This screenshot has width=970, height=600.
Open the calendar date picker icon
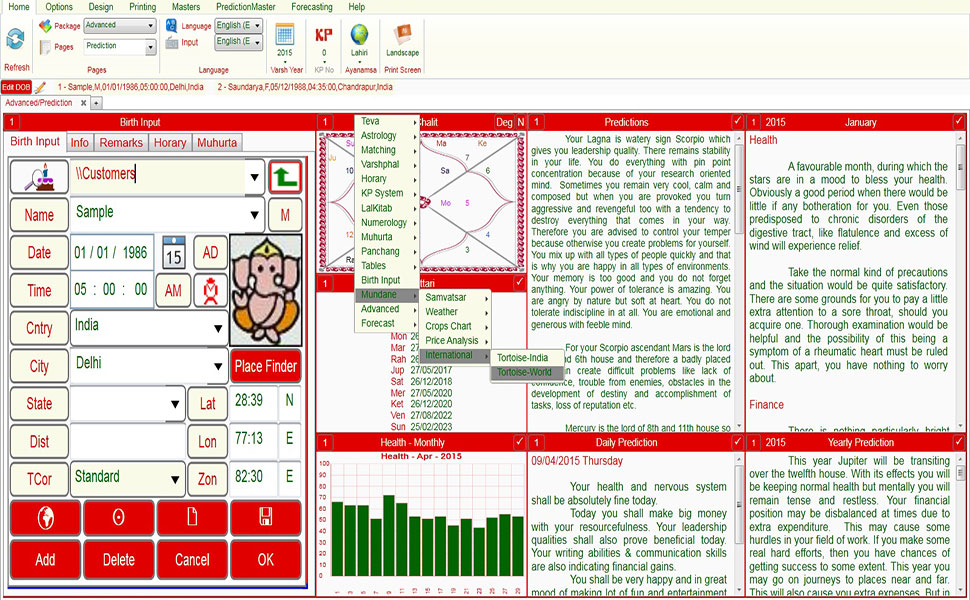[x=174, y=252]
